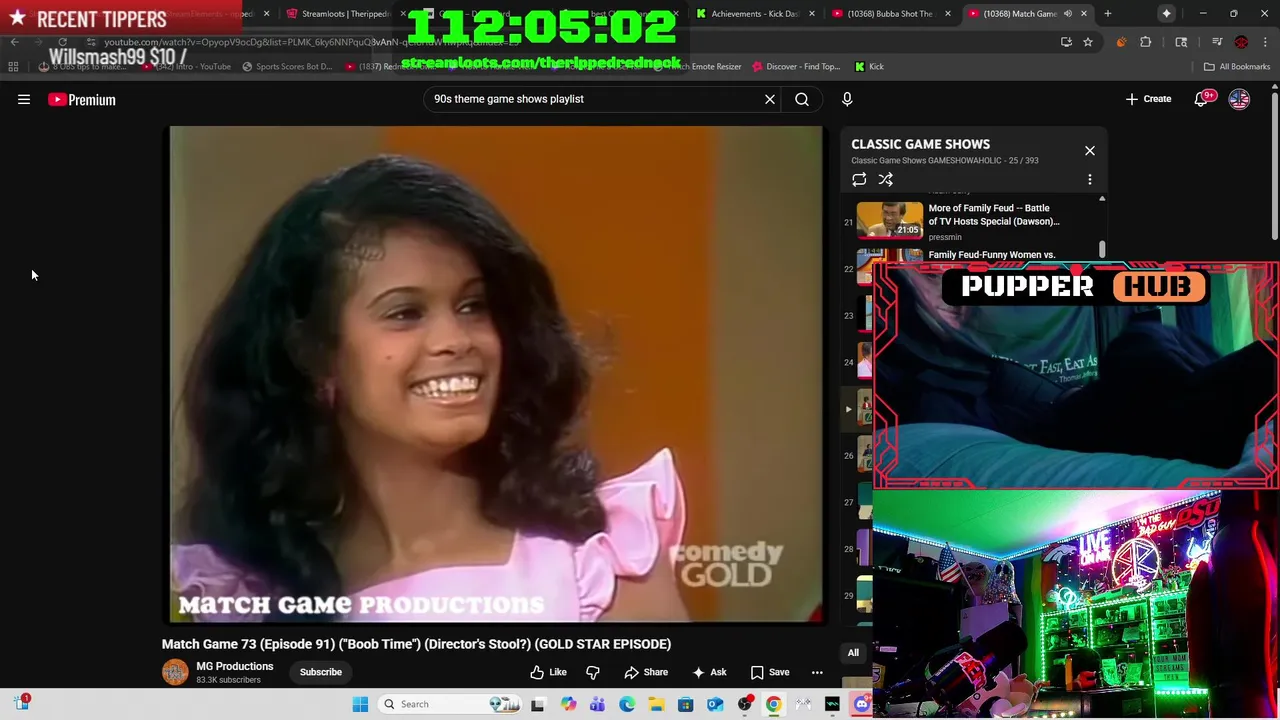Open Outlook from the taskbar
The image size is (1280, 720).
coord(715,704)
